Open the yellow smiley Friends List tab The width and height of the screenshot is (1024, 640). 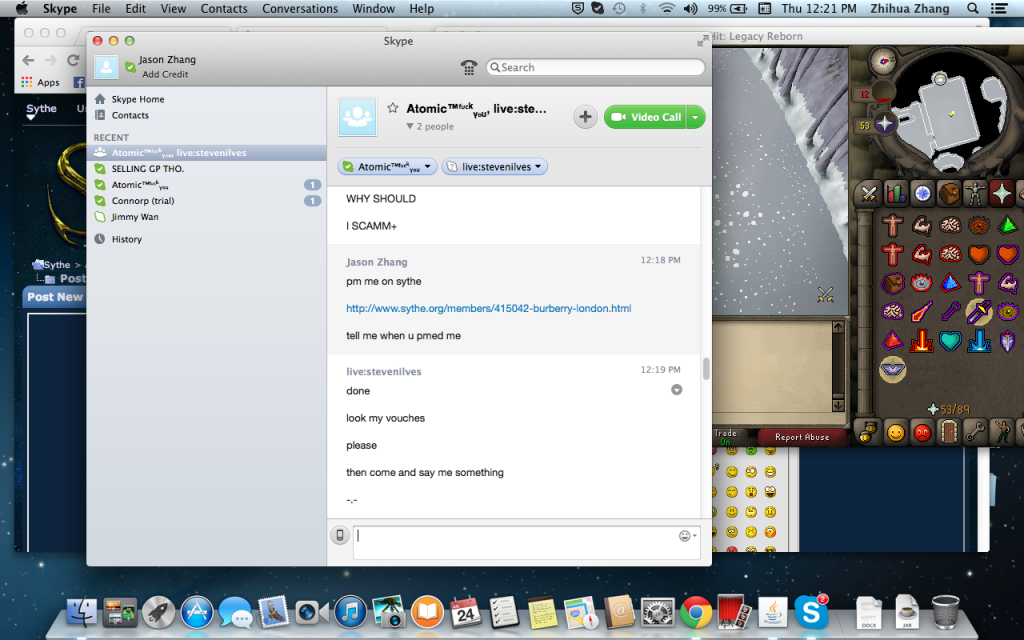click(896, 433)
